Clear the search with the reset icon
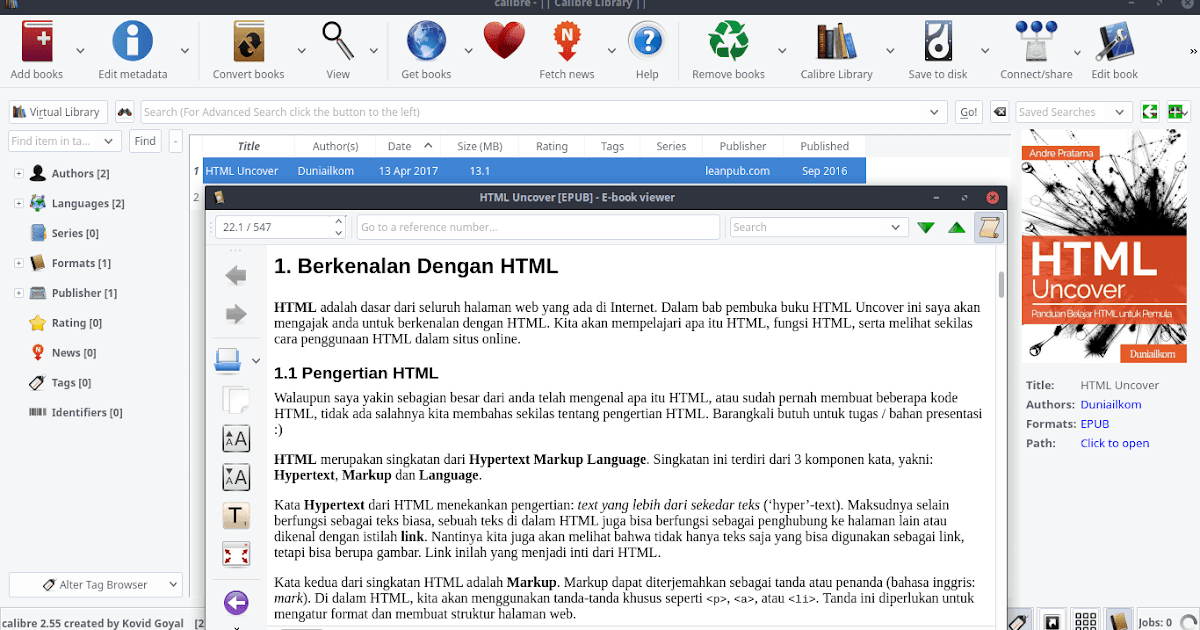This screenshot has height=630, width=1200. (999, 112)
